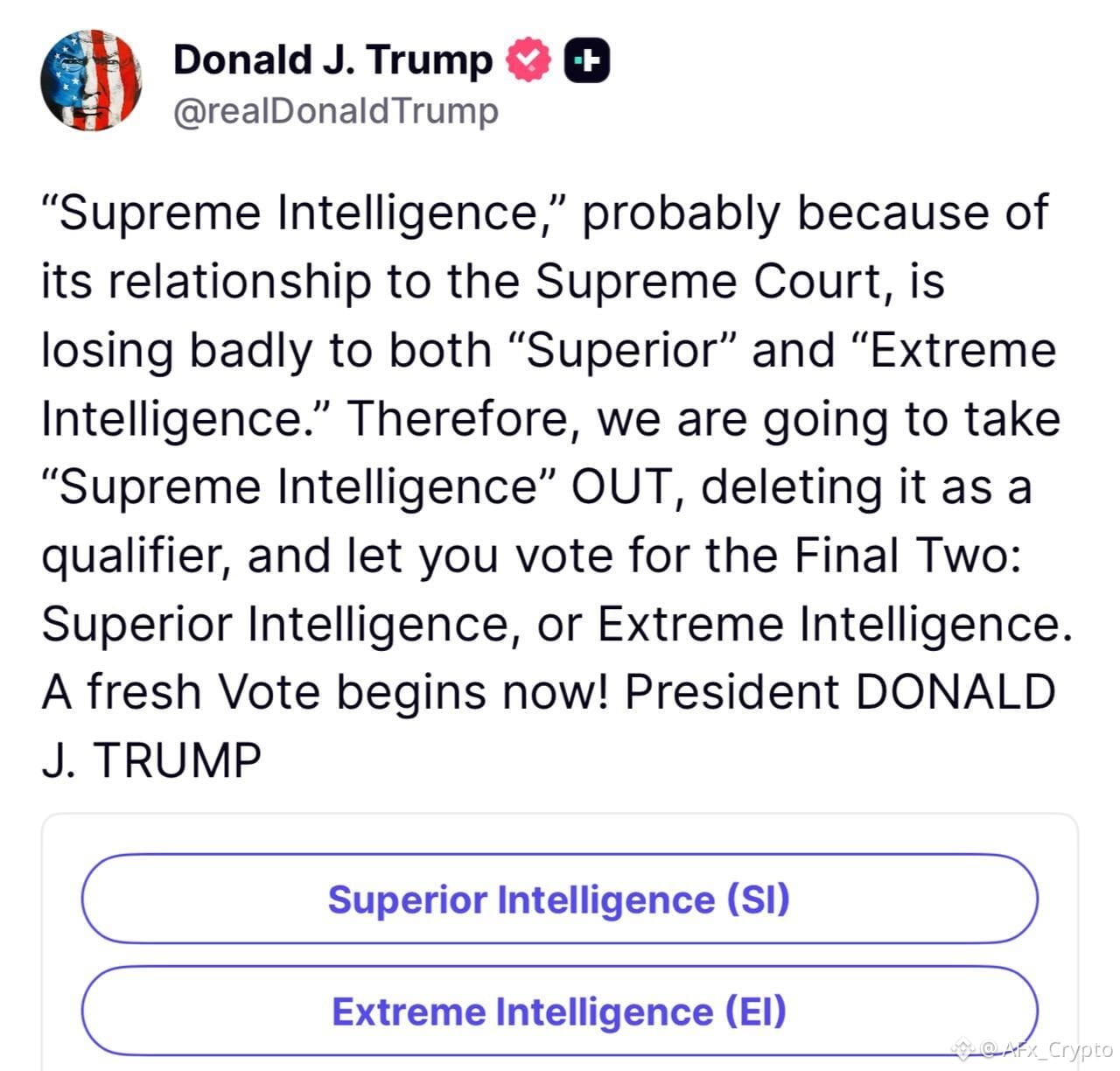1120x1071 pixels.
Task: Vote for Superior Intelligence (SI)
Action: [x=559, y=899]
